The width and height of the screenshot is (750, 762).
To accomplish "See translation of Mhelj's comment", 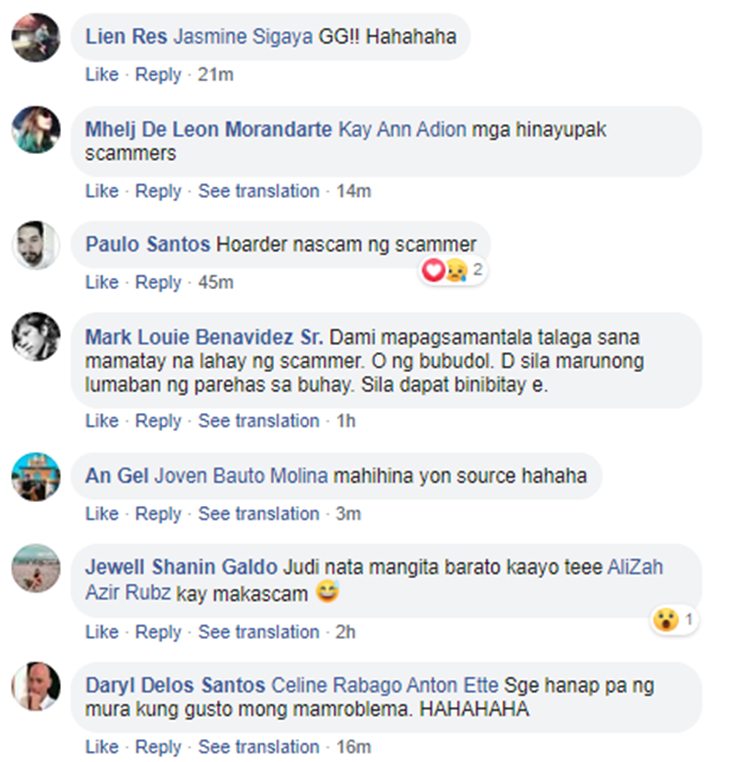I will pos(259,191).
